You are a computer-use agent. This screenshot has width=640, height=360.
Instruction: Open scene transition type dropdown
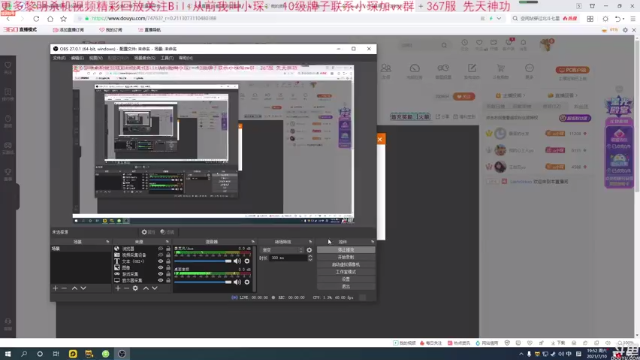tap(282, 250)
